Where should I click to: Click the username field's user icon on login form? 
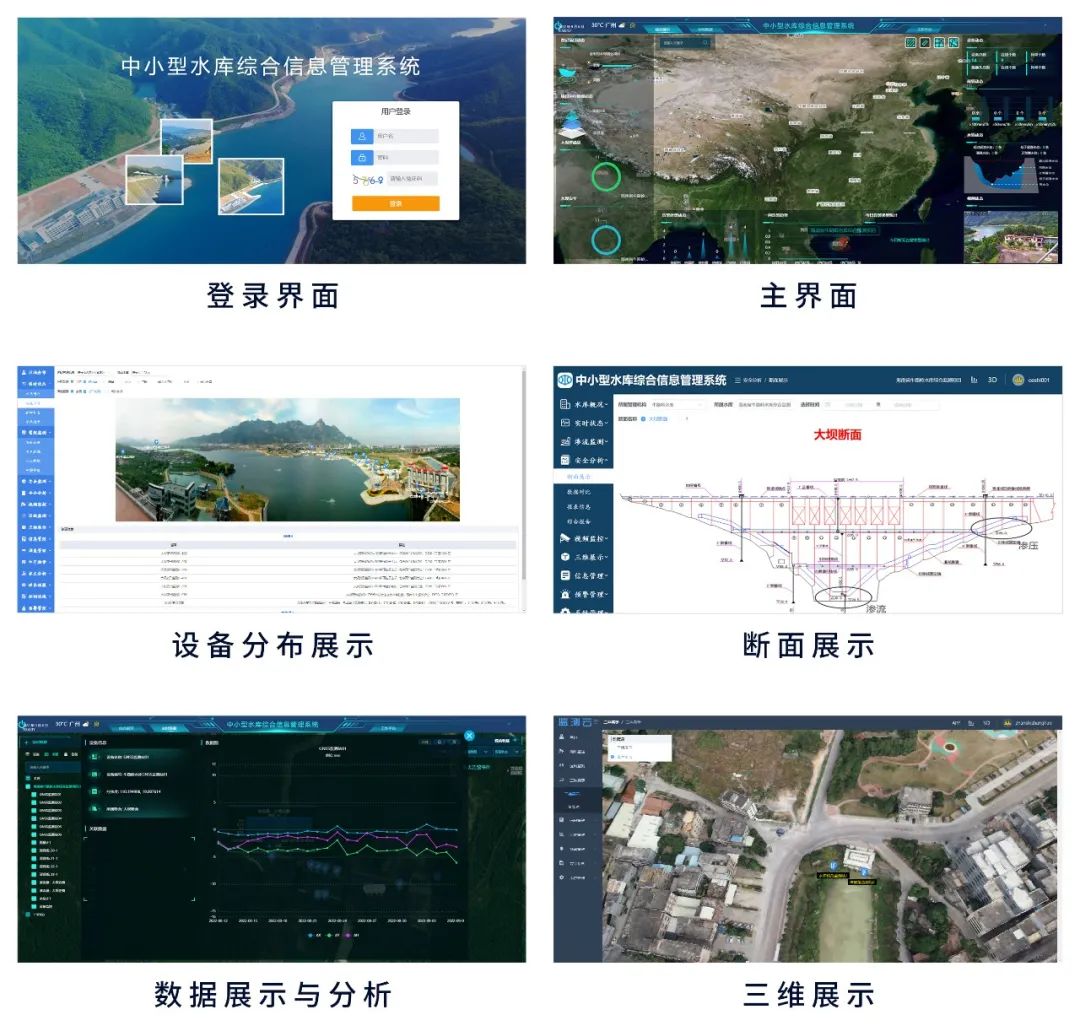coord(361,136)
